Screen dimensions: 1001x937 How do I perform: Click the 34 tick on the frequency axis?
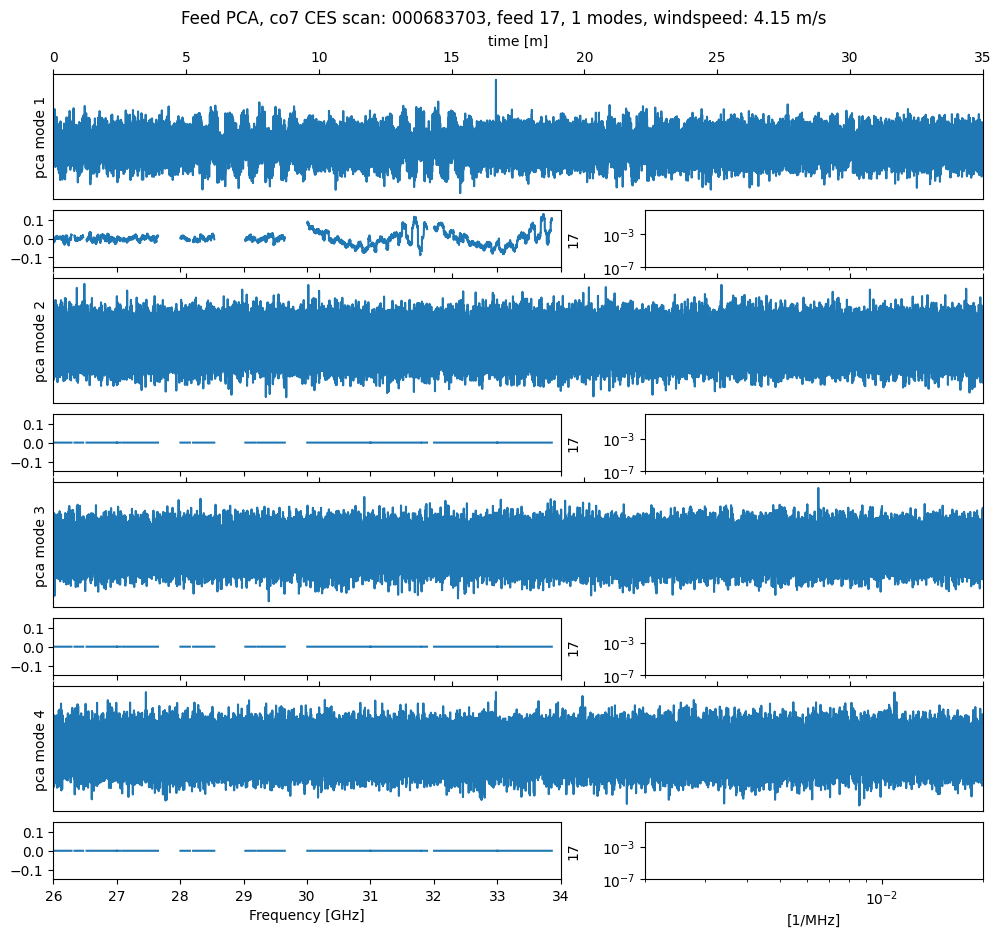click(561, 896)
